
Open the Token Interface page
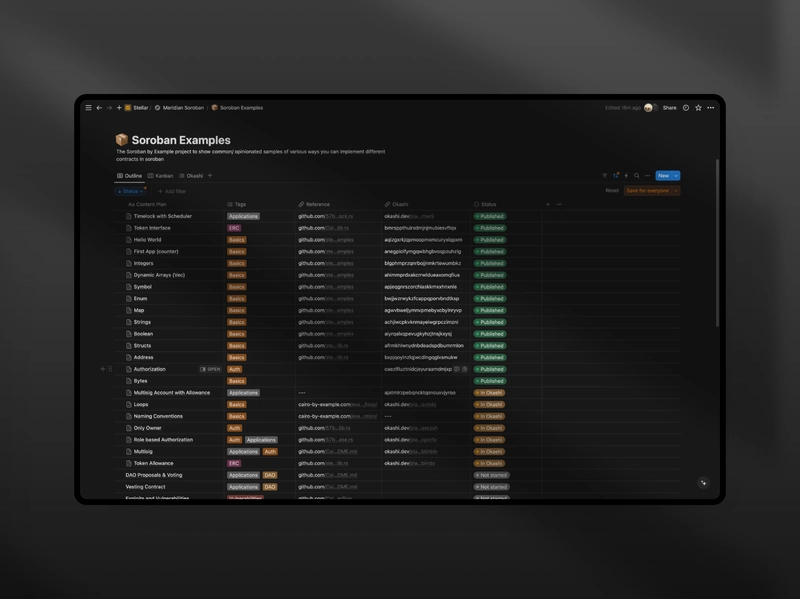pyautogui.click(x=152, y=228)
